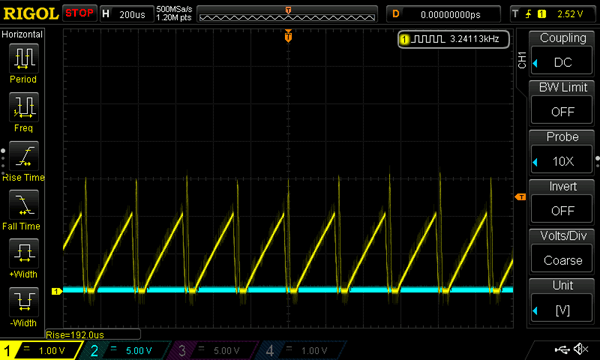Screen dimensions: 600x360
Task: Toggle BW Limit OFF
Action: click(562, 103)
